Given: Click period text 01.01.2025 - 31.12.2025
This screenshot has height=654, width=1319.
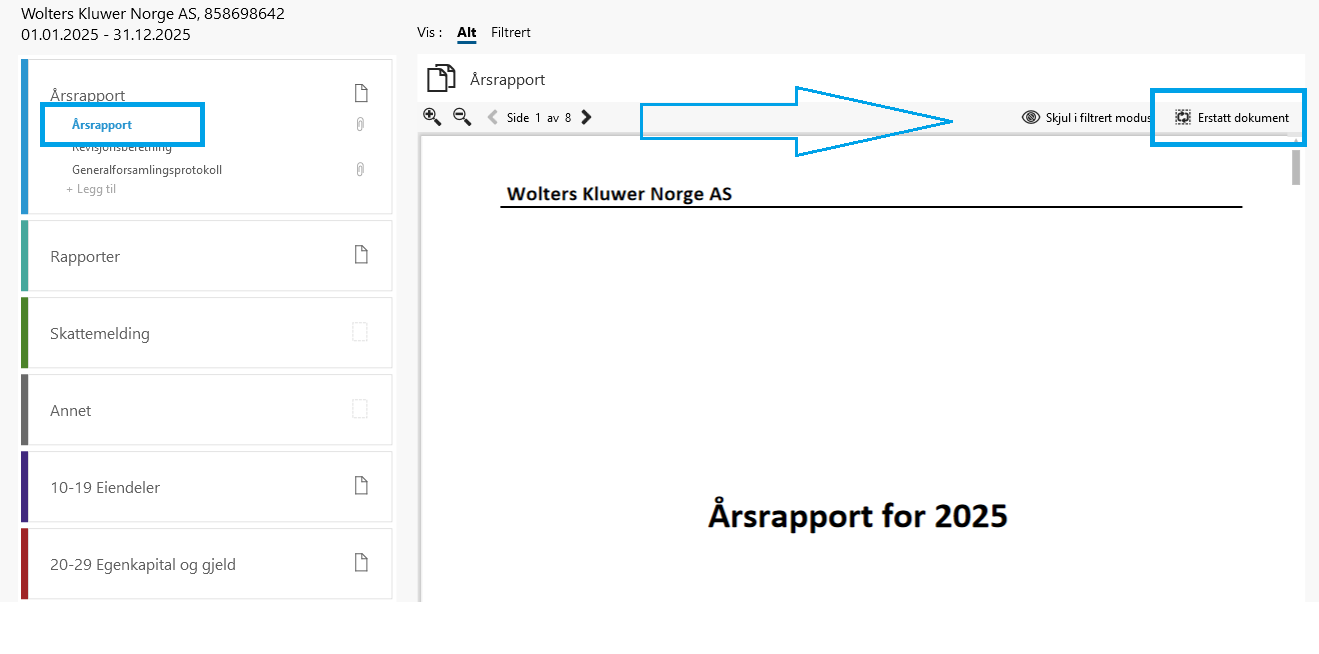Looking at the screenshot, I should [106, 35].
